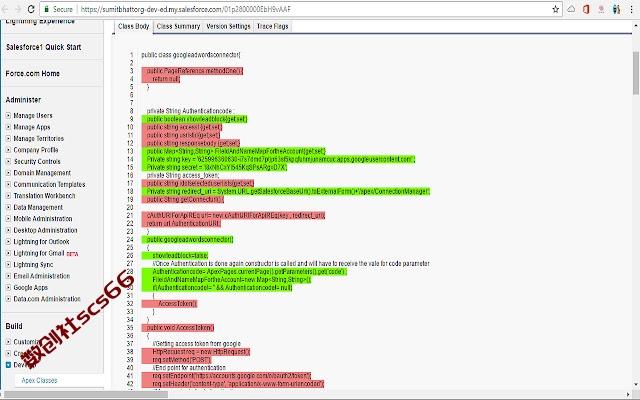Open the Chrome three-dot menu

coord(631,9)
